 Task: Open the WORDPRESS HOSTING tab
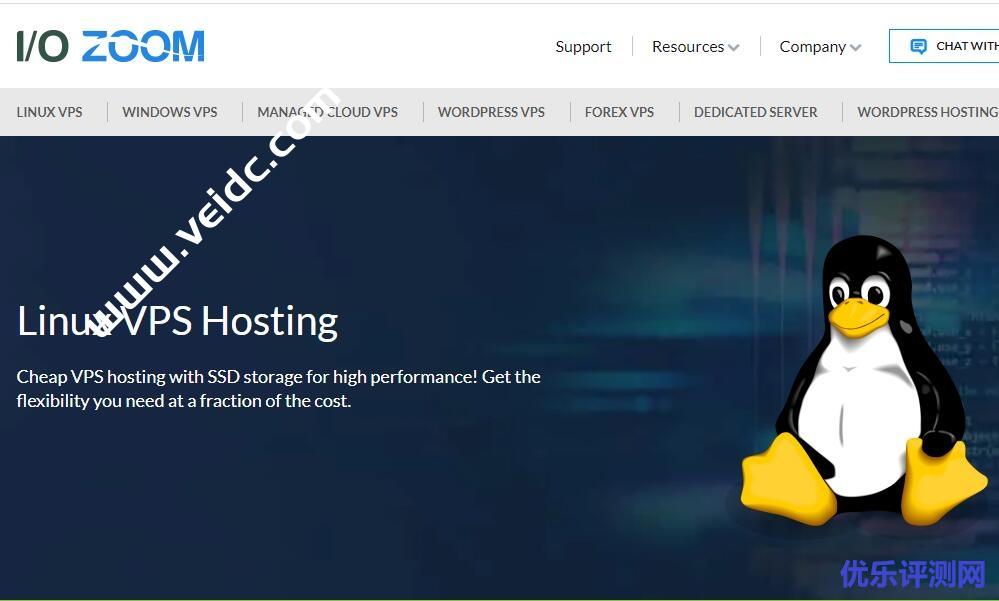[928, 112]
